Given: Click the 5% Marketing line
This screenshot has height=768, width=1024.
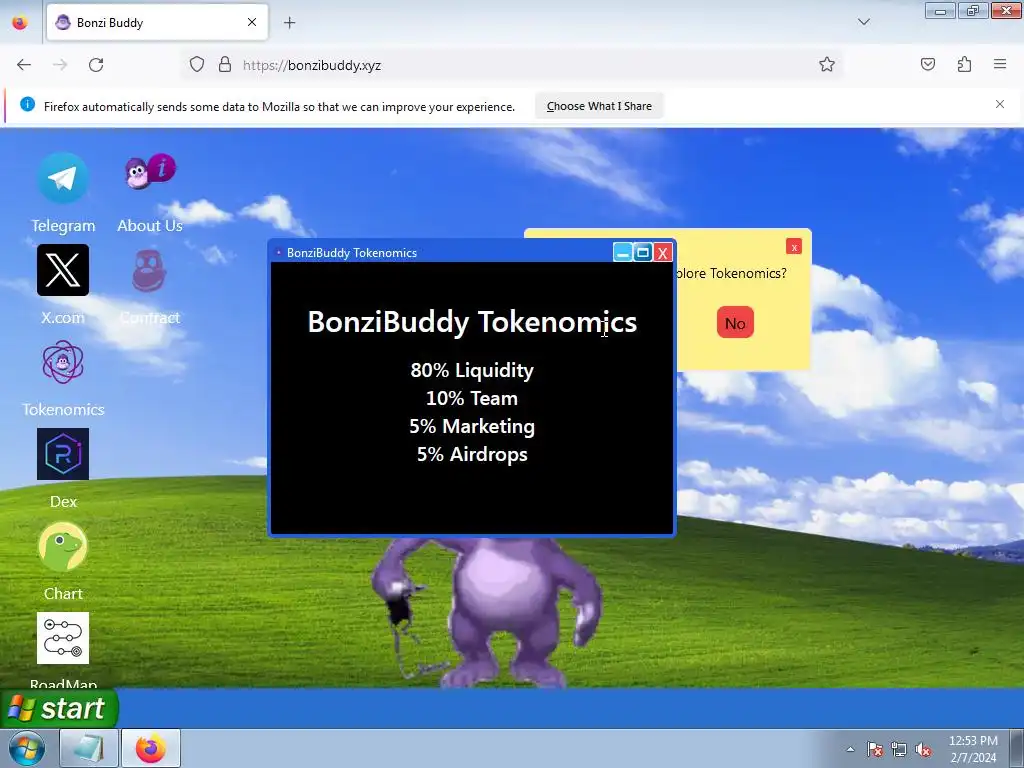Looking at the screenshot, I should (472, 426).
